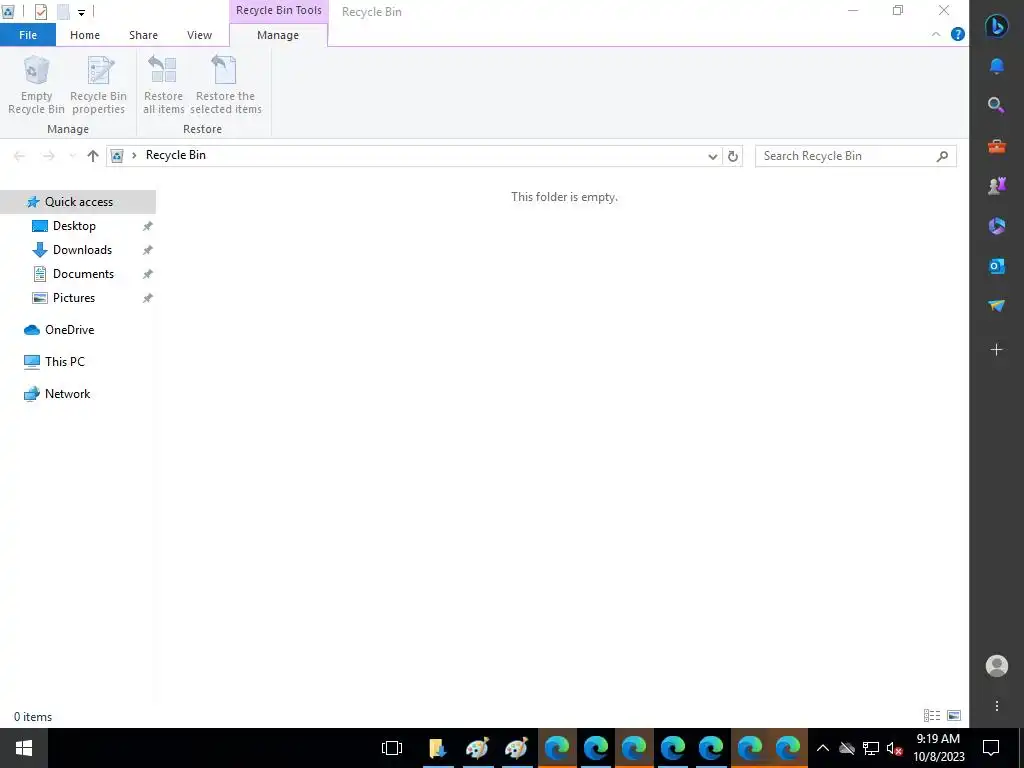Screen dimensions: 1024x768
Task: Click the Properties quick access toolbar icon
Action: coord(40,12)
